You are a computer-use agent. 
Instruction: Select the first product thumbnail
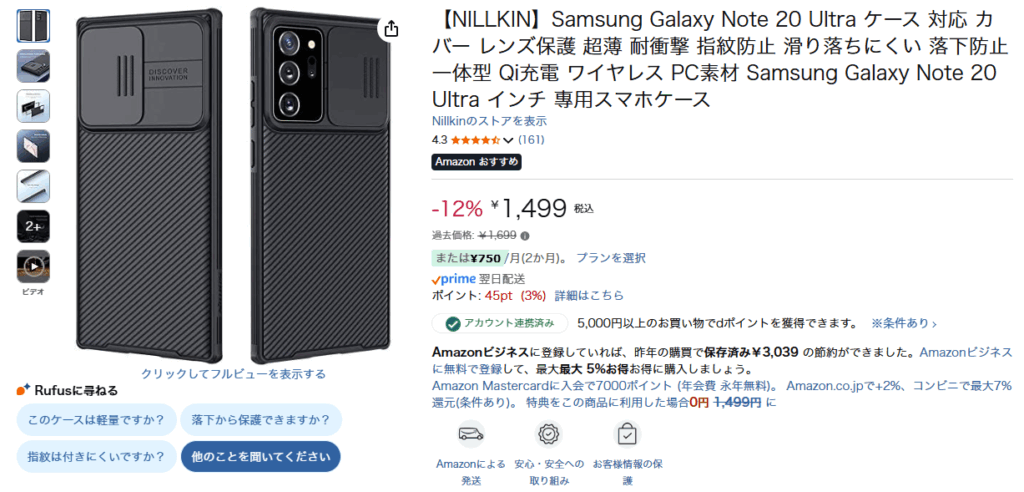[x=33, y=26]
